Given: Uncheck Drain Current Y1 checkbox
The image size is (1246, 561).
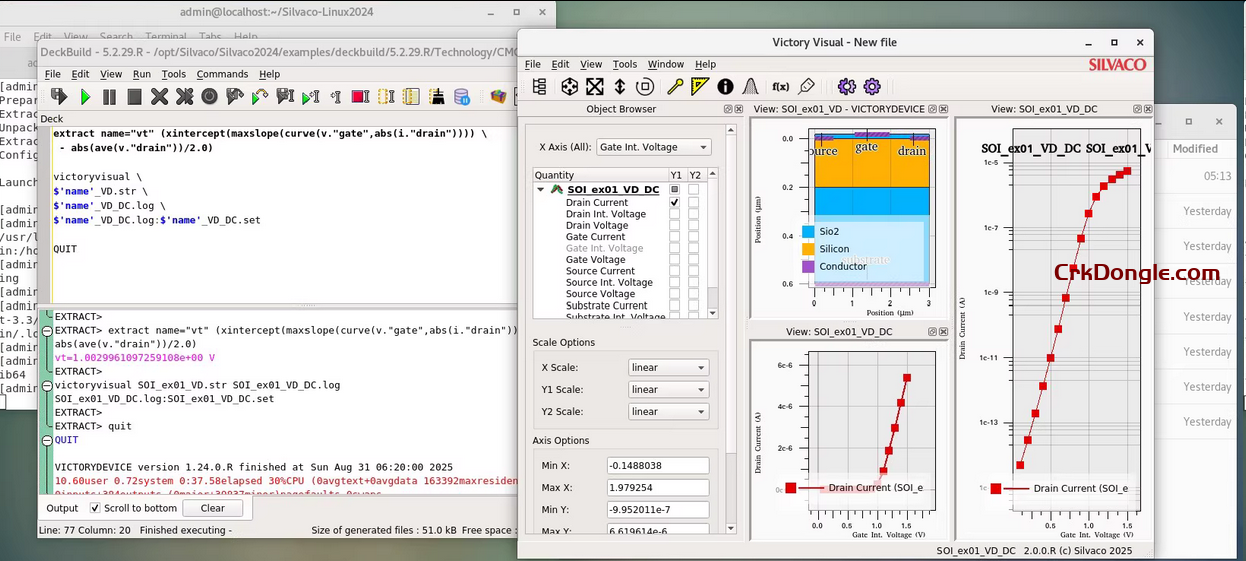Looking at the screenshot, I should [675, 203].
